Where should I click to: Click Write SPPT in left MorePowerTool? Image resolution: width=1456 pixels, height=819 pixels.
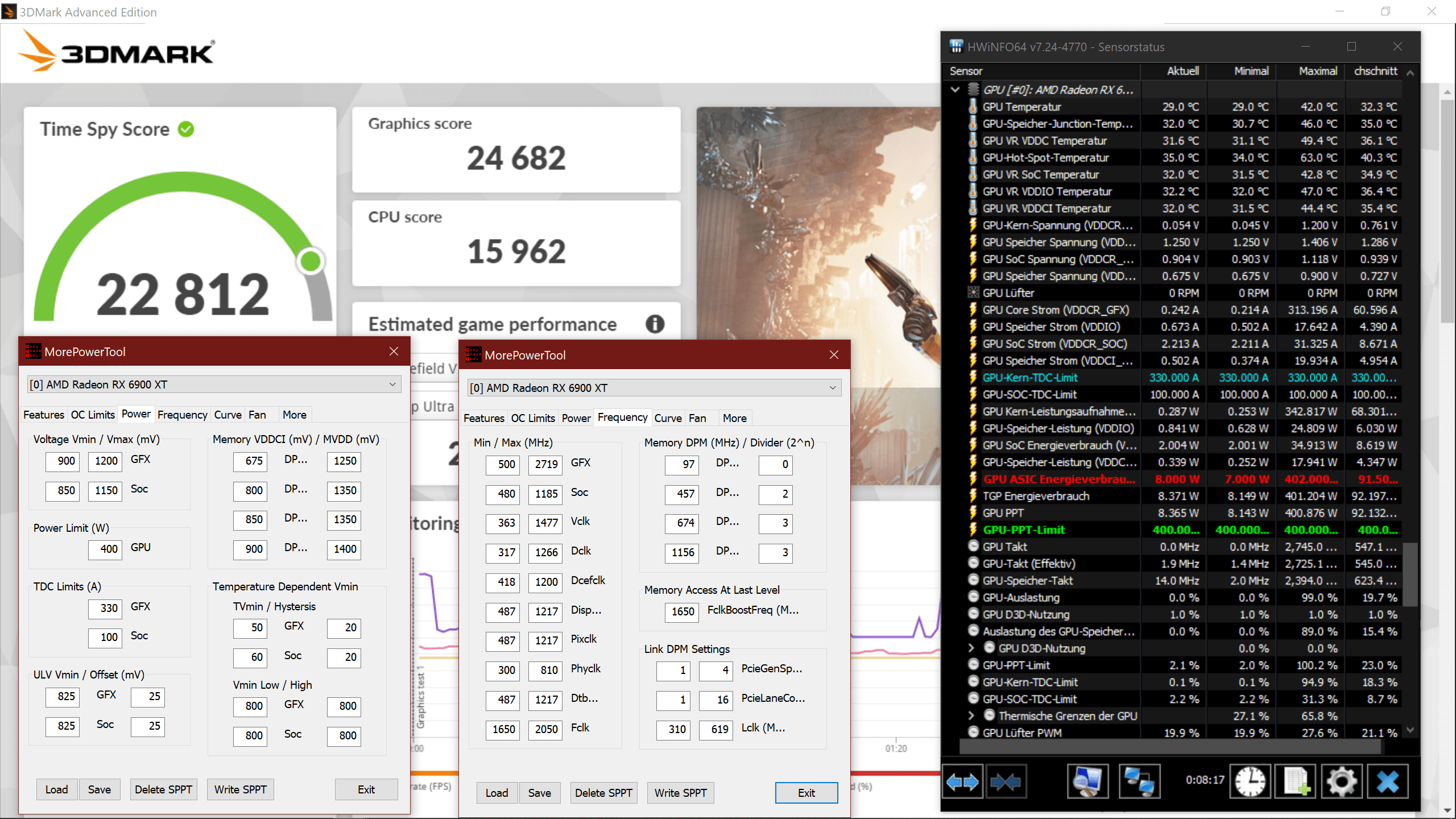coord(241,789)
